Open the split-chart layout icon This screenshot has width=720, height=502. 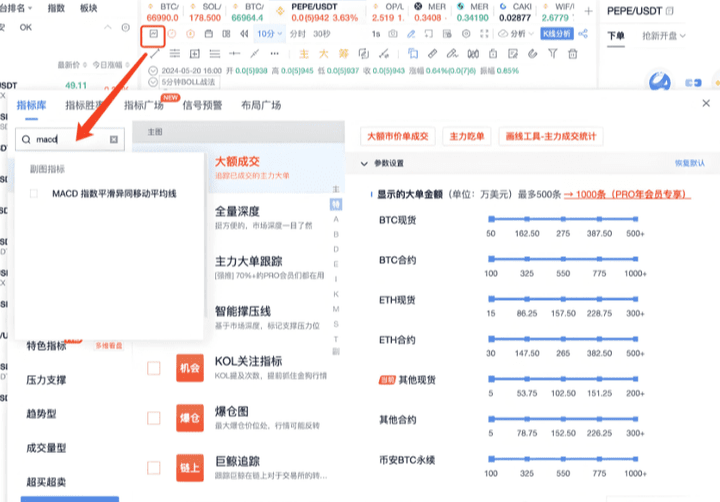226,34
